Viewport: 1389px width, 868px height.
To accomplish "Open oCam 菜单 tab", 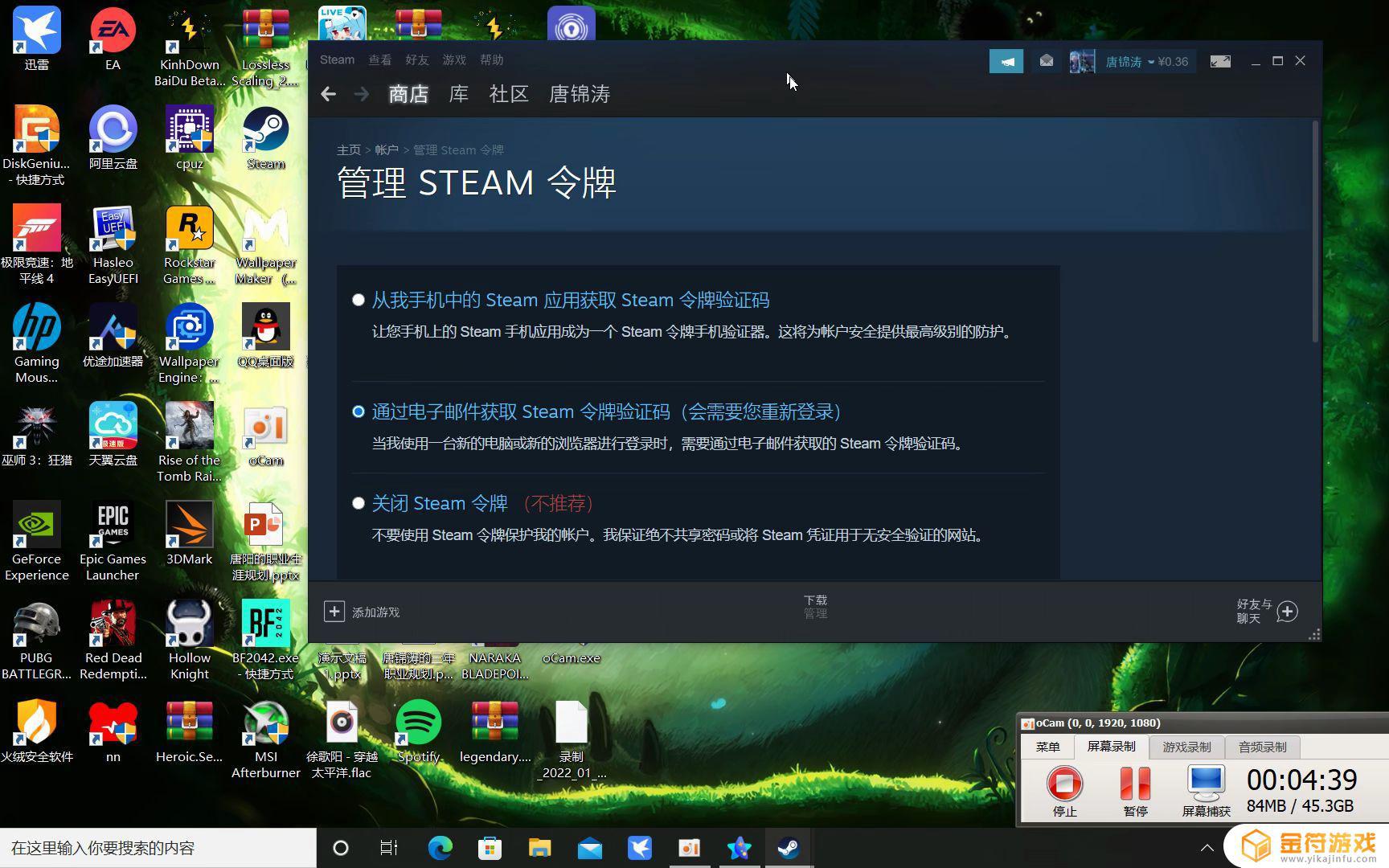I will coord(1047,747).
